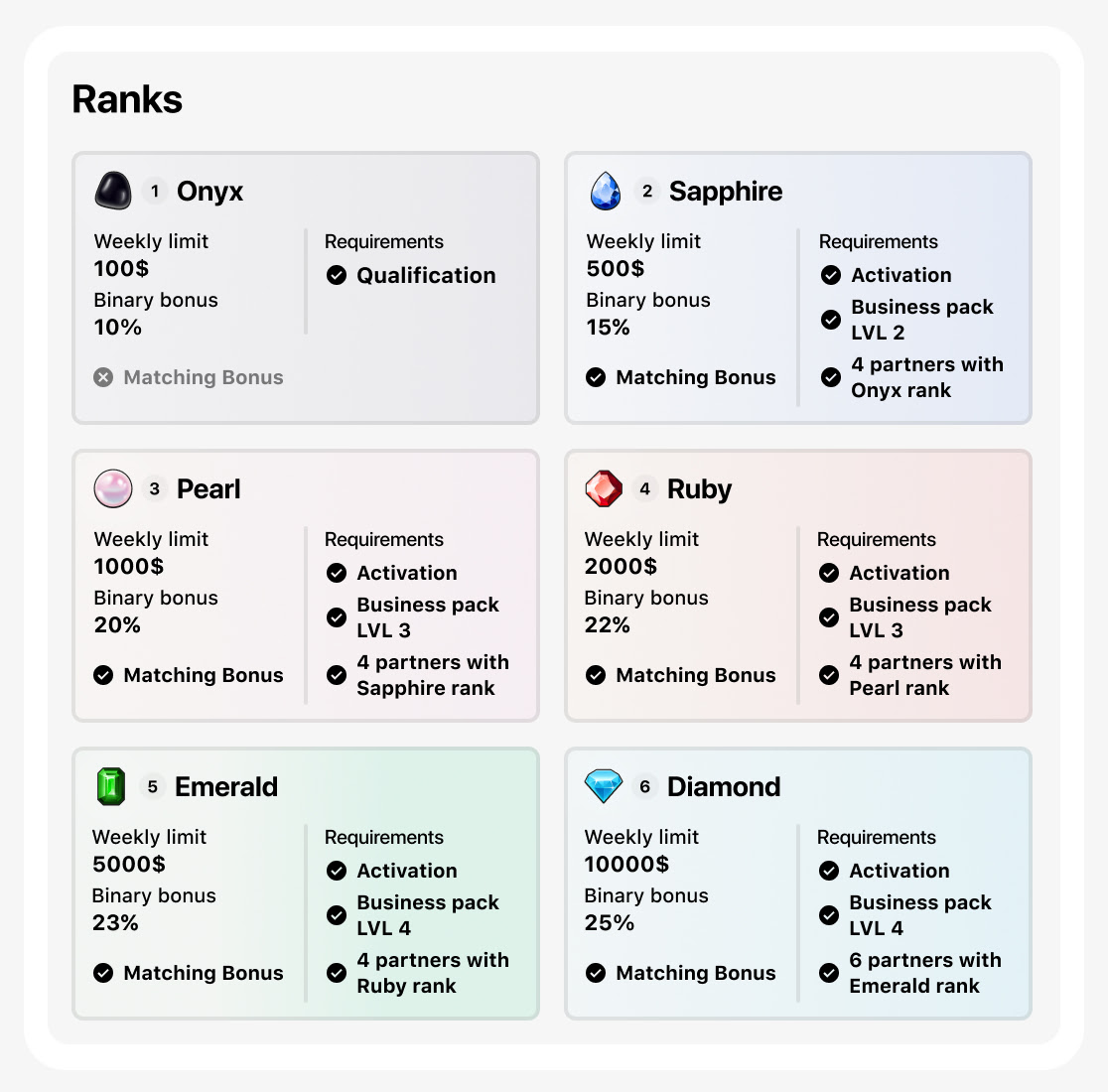1108x1092 pixels.
Task: Click the 10000$ weekly limit on Diamond
Action: coord(628,864)
